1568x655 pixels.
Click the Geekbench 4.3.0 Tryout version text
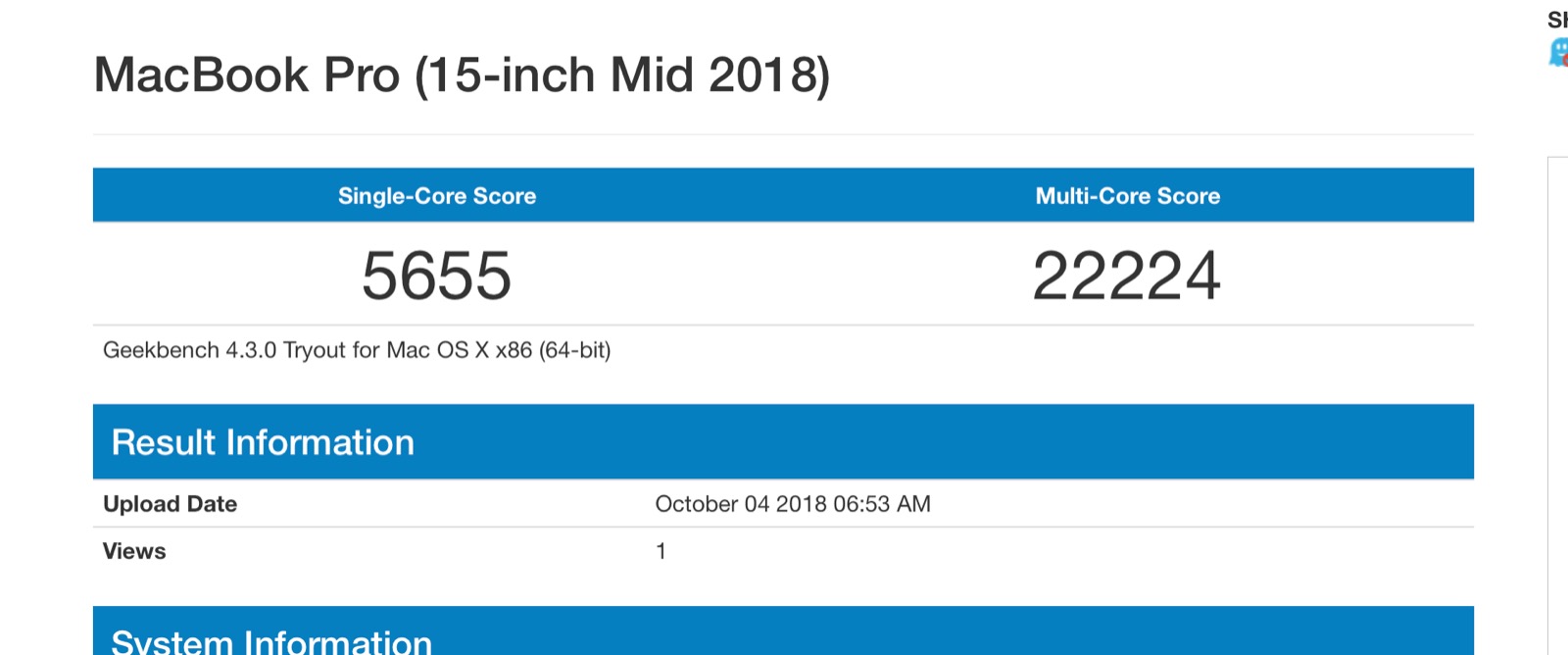point(357,350)
